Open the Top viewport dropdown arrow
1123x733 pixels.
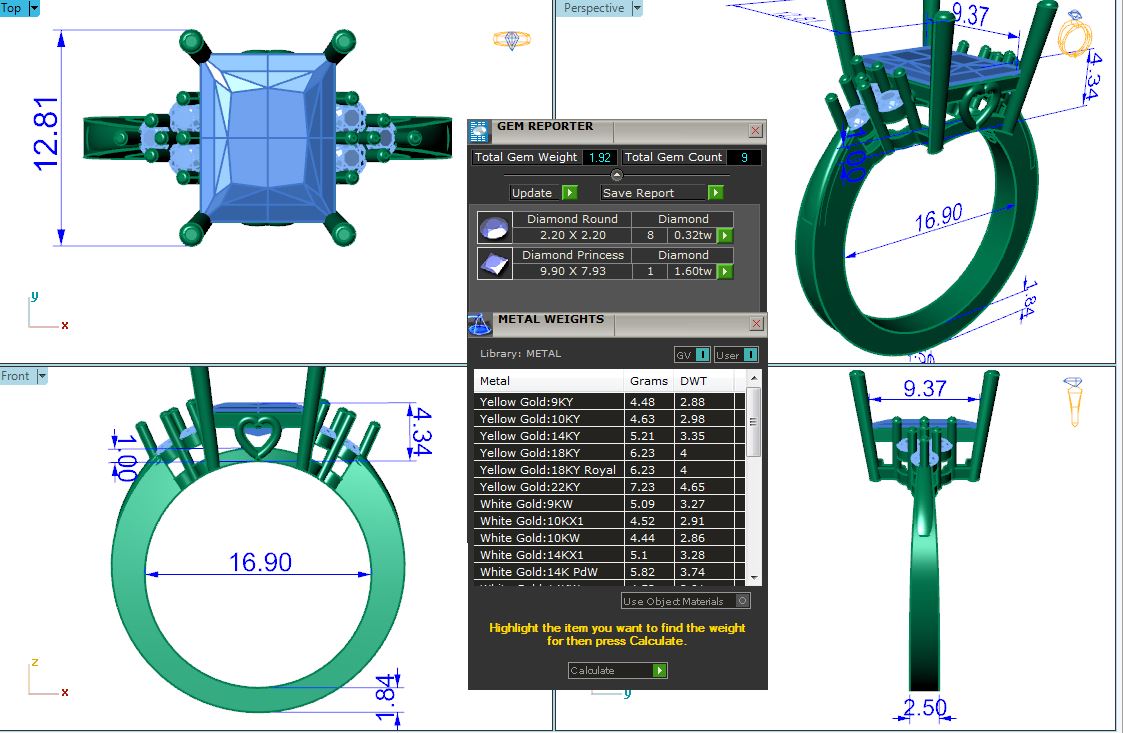(34, 8)
